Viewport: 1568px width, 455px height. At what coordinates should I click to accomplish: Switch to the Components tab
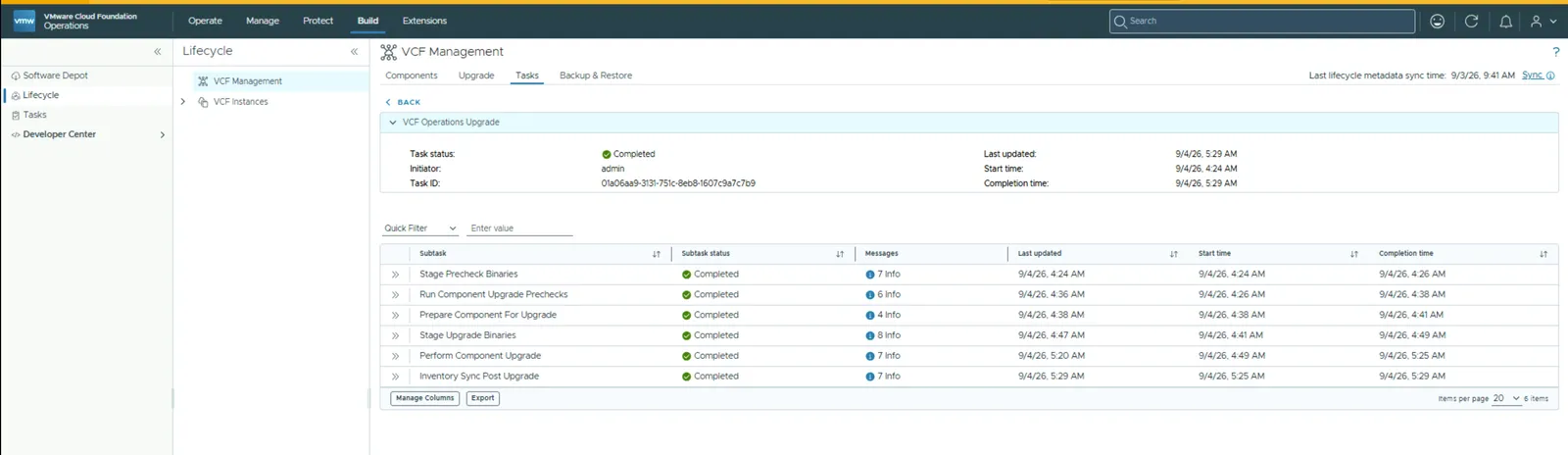pyautogui.click(x=412, y=76)
